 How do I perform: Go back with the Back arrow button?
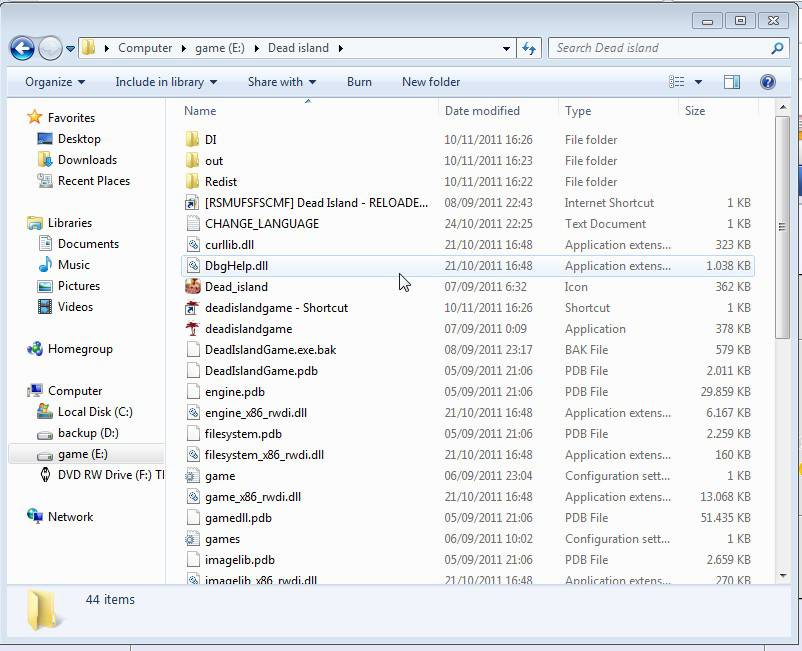click(x=22, y=49)
